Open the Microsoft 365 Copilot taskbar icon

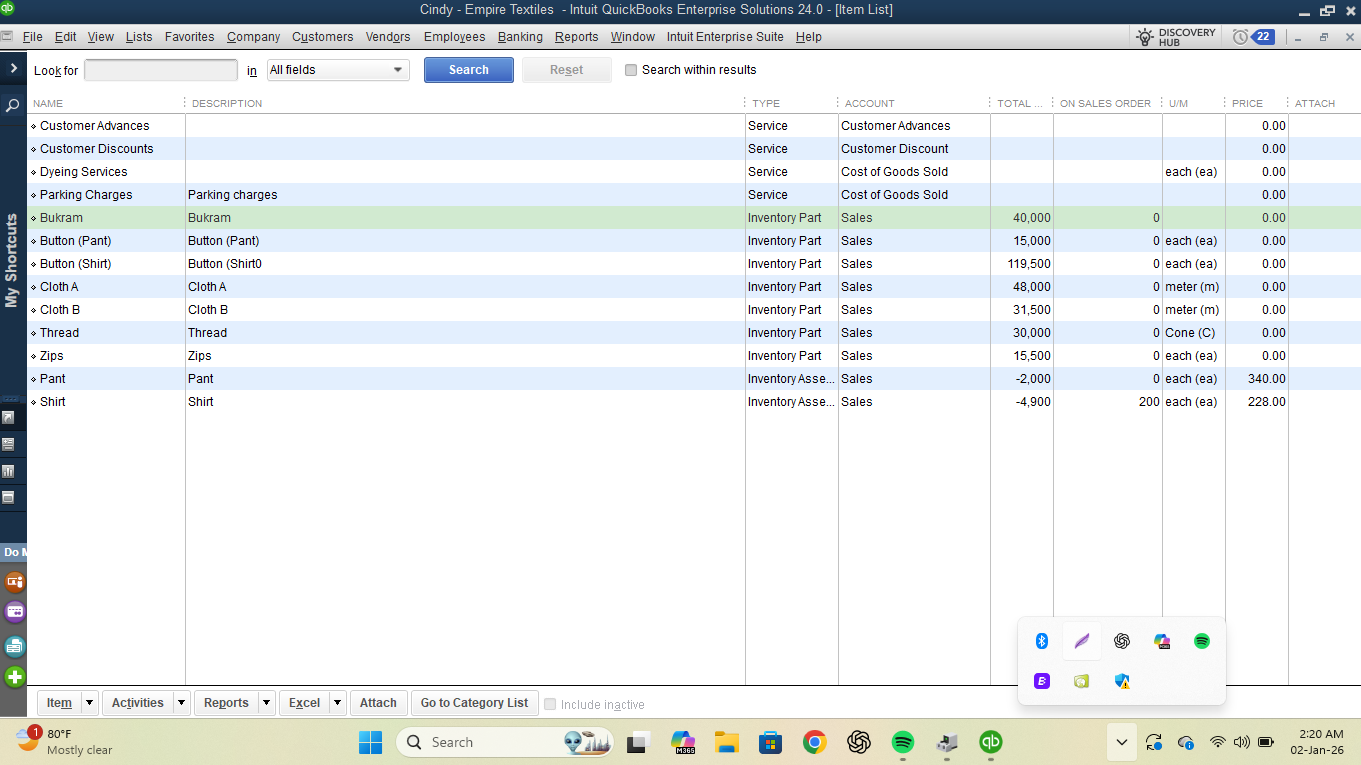click(x=682, y=742)
